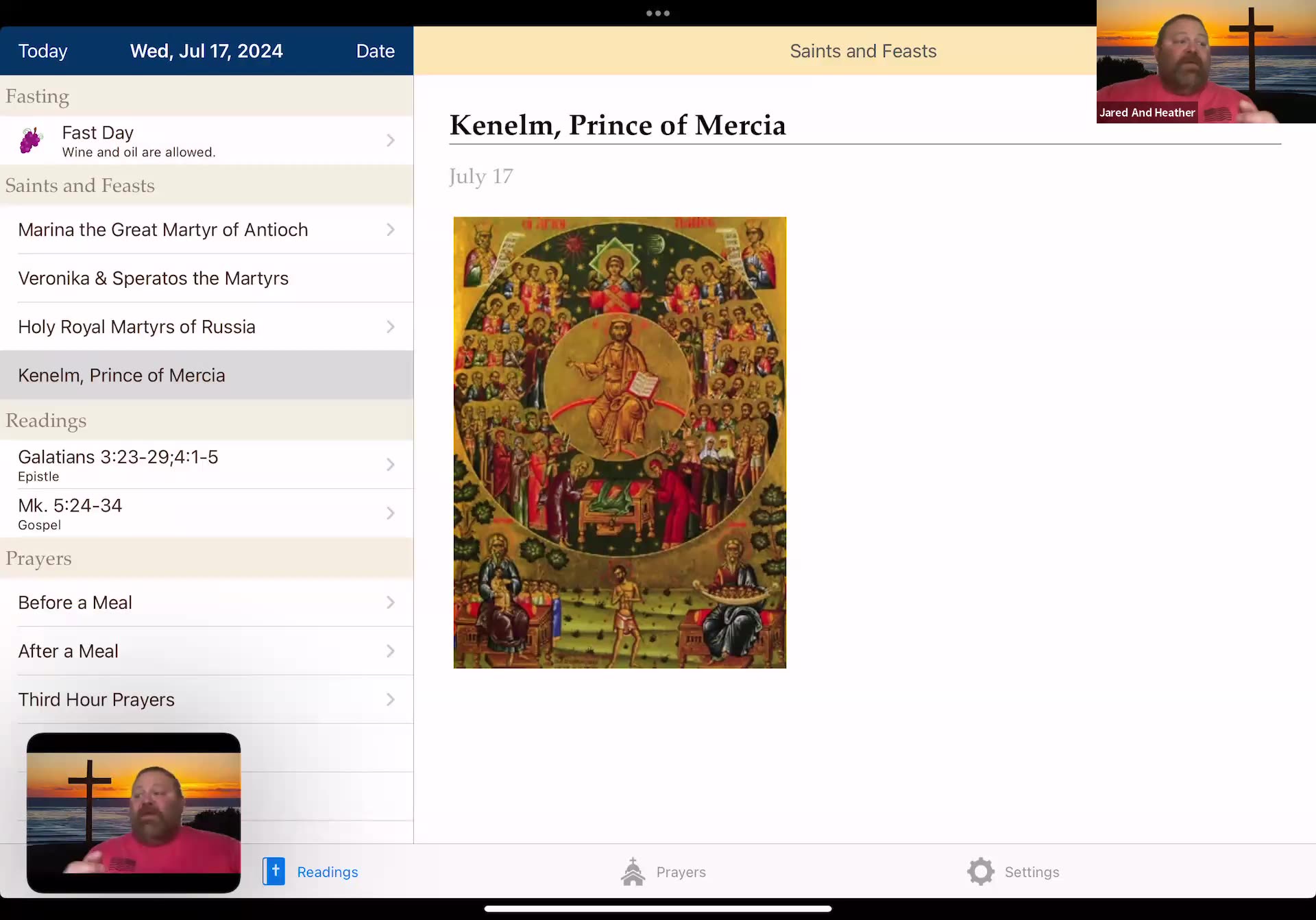Tap the All Saints icon image
The image size is (1316, 920).
click(620, 443)
